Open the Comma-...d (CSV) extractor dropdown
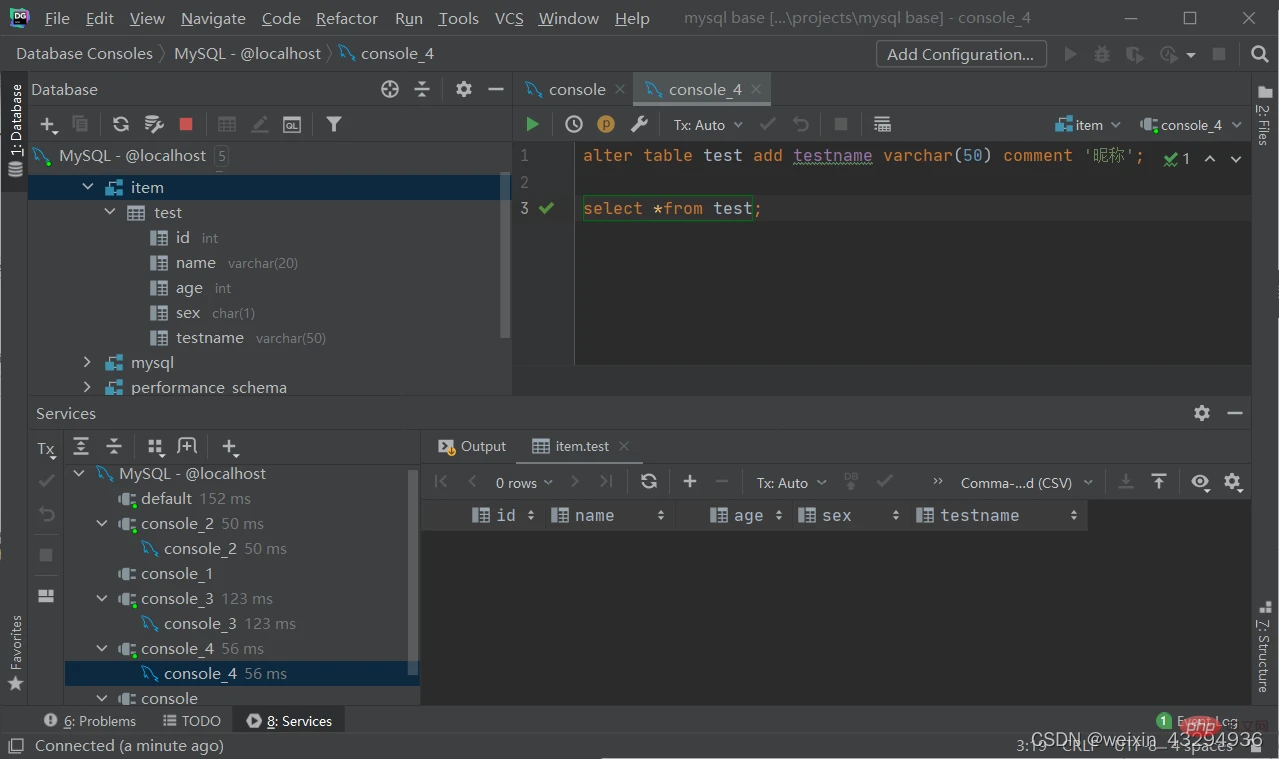Screen dimensions: 1279x759 pyautogui.click(x=1026, y=483)
